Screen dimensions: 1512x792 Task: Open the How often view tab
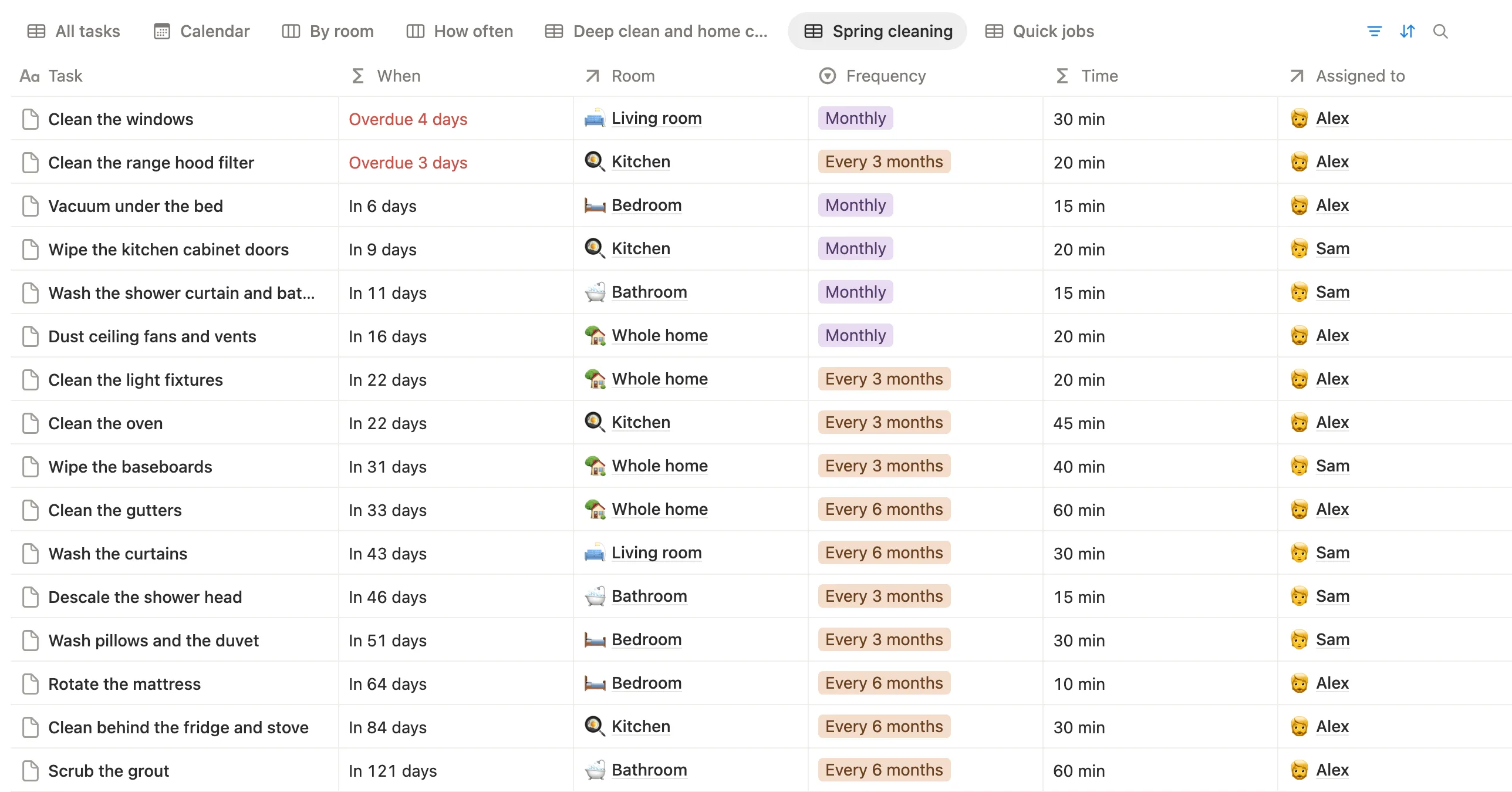point(460,31)
